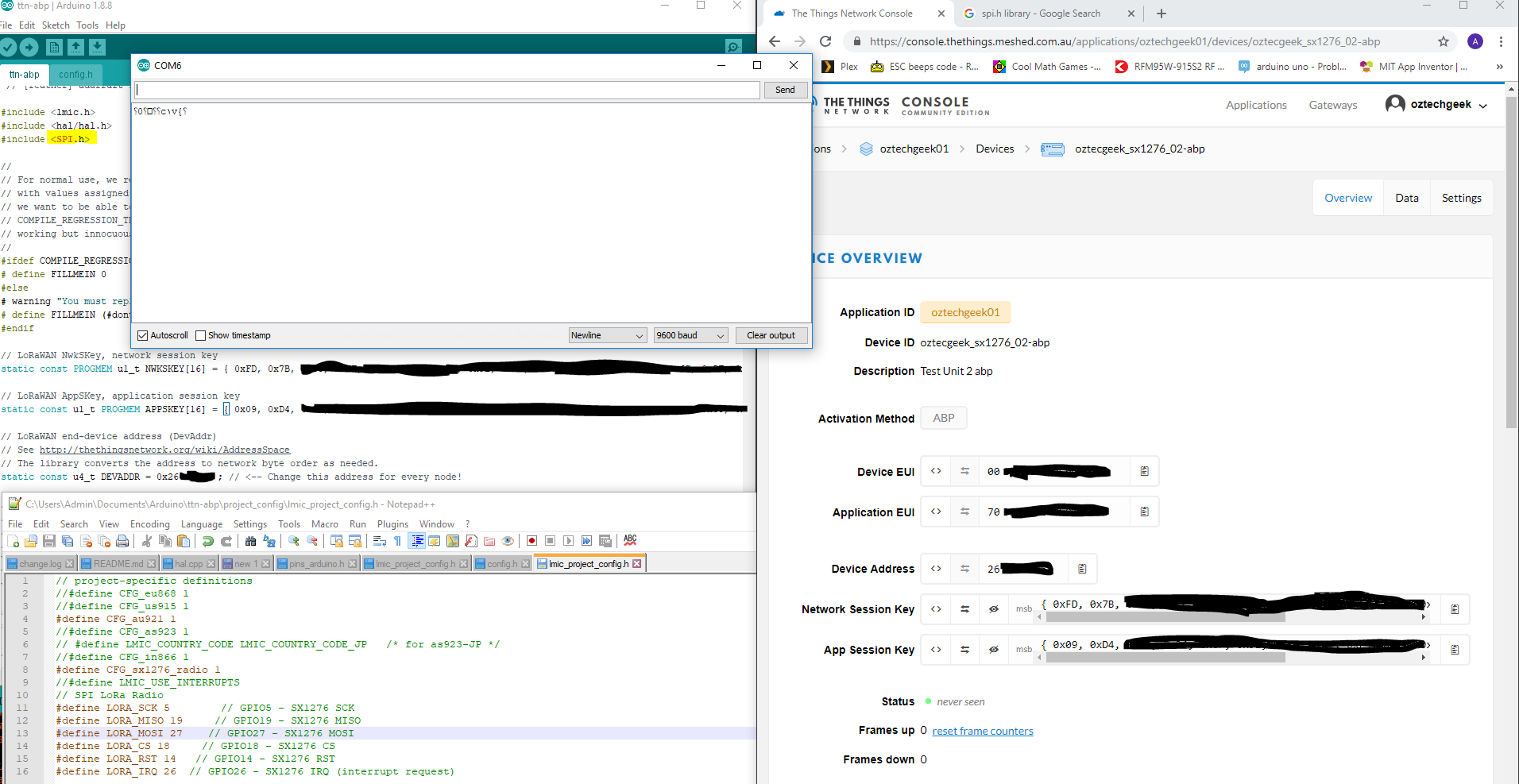The width and height of the screenshot is (1519, 784).
Task: Enable Show timestamp checkbox
Action: click(x=200, y=335)
